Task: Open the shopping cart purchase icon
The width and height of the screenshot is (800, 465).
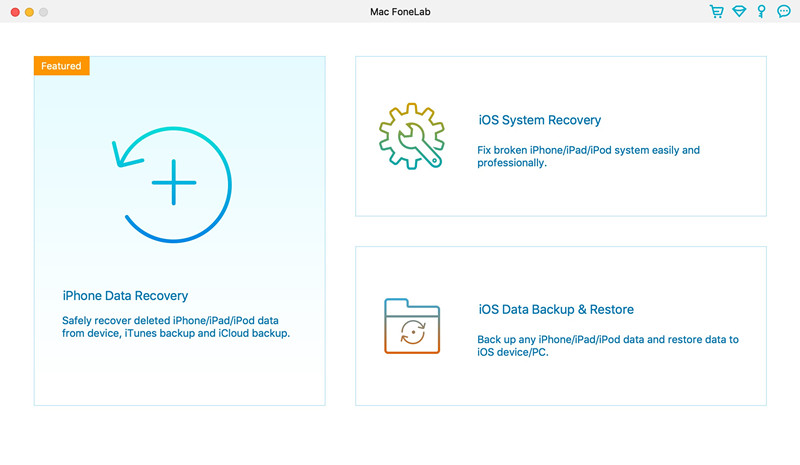Action: 717,11
